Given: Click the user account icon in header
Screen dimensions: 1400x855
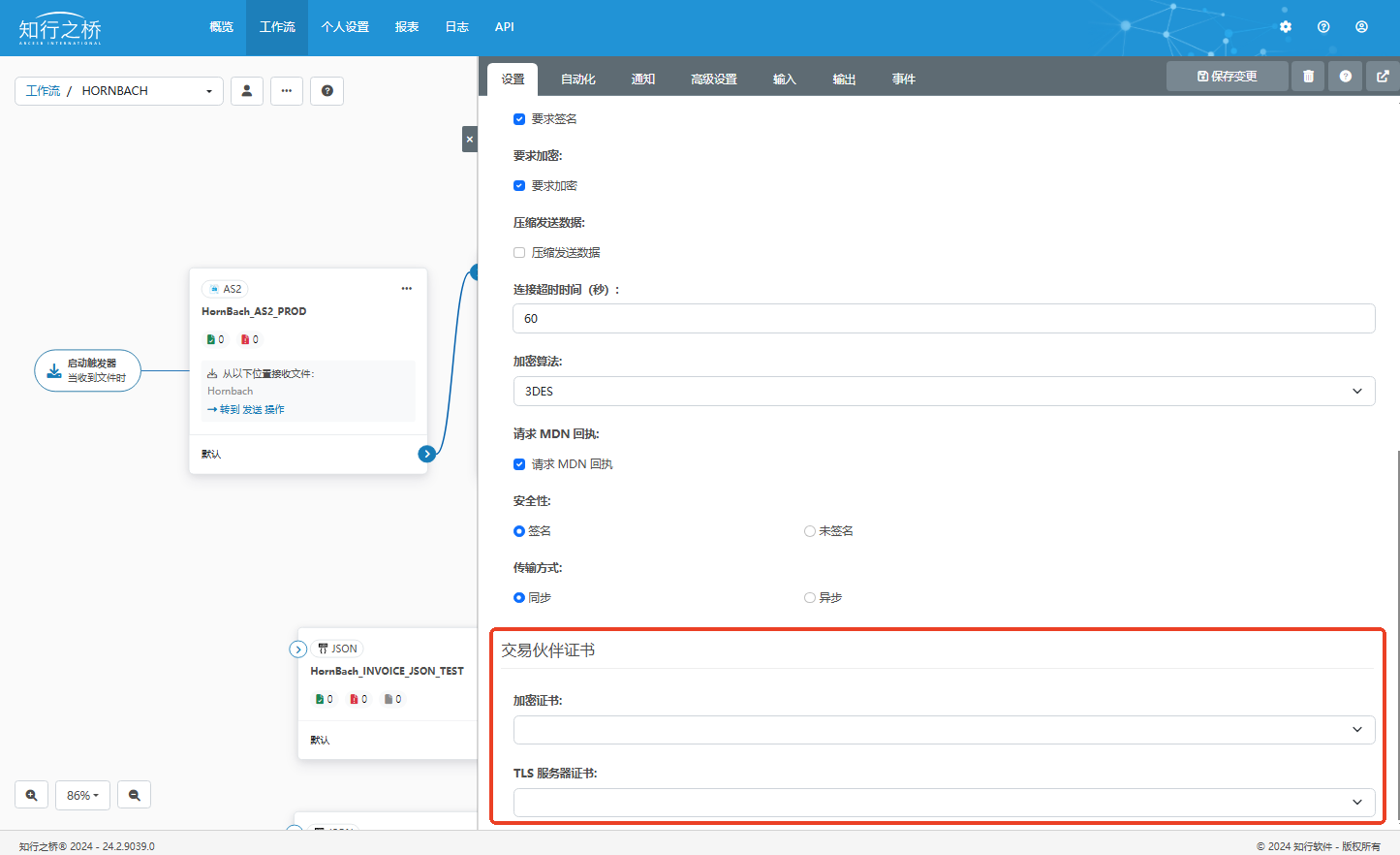Looking at the screenshot, I should (1361, 27).
